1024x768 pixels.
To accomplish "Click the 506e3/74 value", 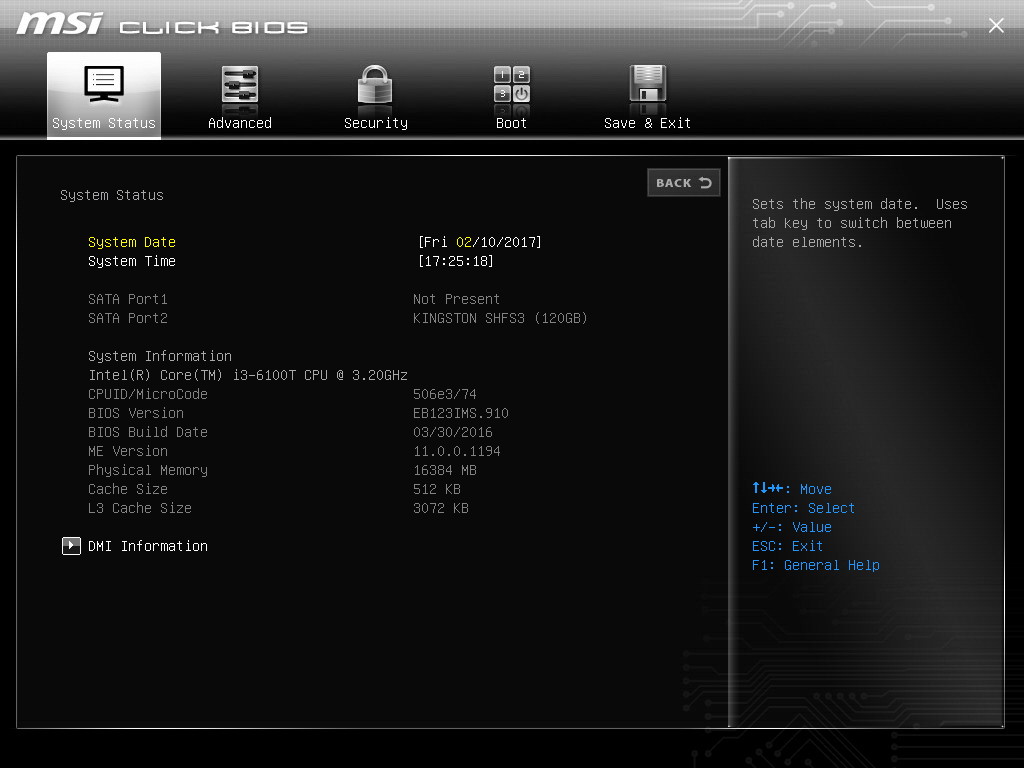I will click(x=445, y=394).
